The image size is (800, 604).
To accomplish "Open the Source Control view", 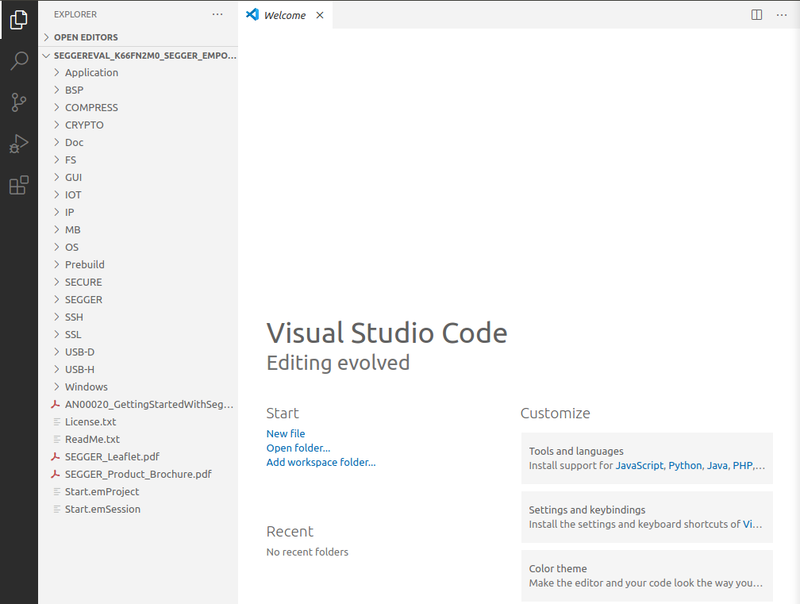I will [x=18, y=103].
